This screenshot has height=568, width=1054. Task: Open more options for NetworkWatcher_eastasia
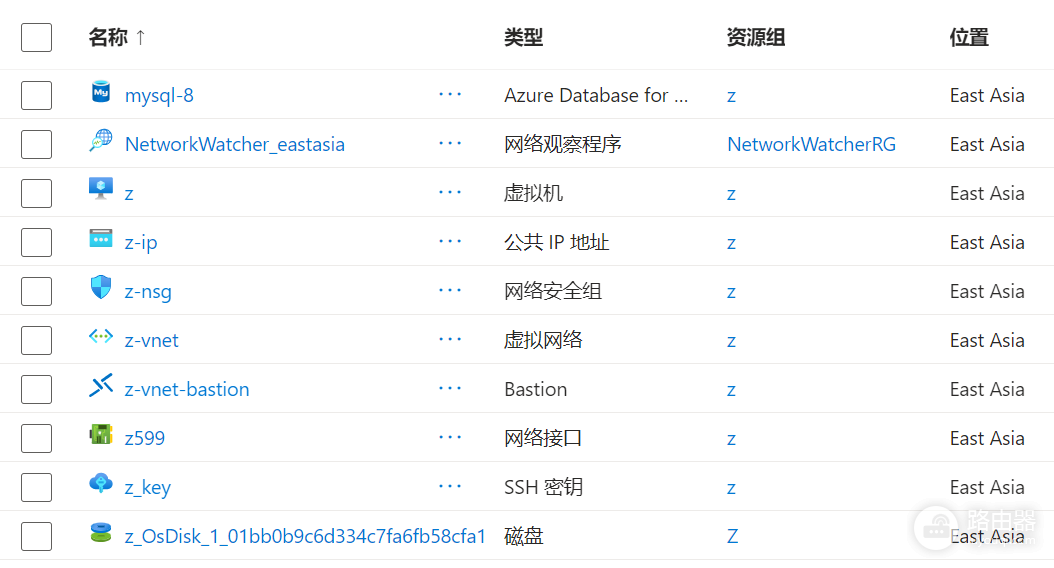click(x=450, y=143)
